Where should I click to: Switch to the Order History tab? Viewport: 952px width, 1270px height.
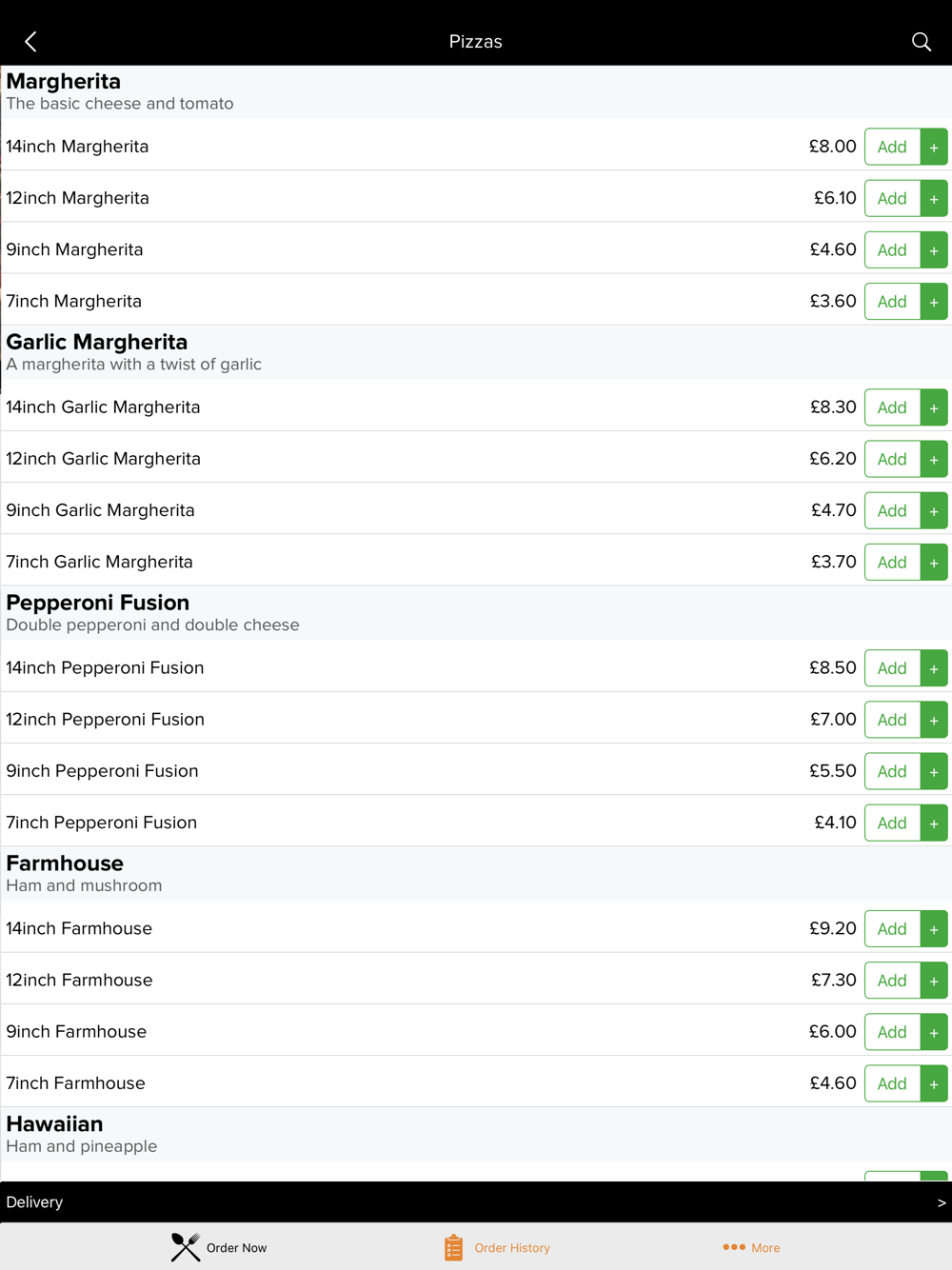tap(512, 1248)
